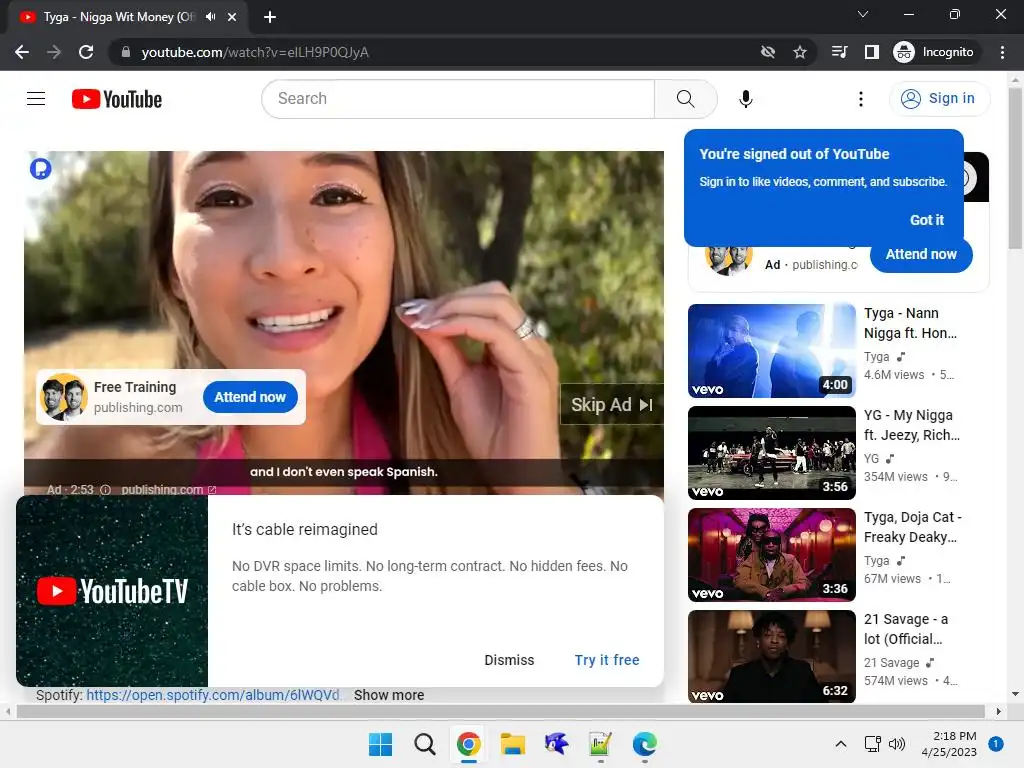Click the YouTube TV promo image
The image size is (1024, 768).
point(112,591)
